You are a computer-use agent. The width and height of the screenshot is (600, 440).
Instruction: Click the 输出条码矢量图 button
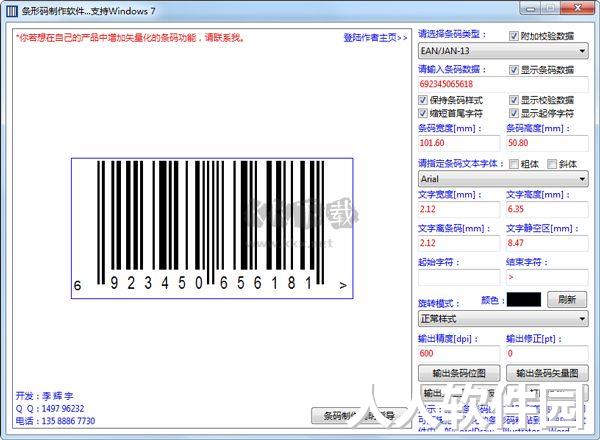point(547,373)
